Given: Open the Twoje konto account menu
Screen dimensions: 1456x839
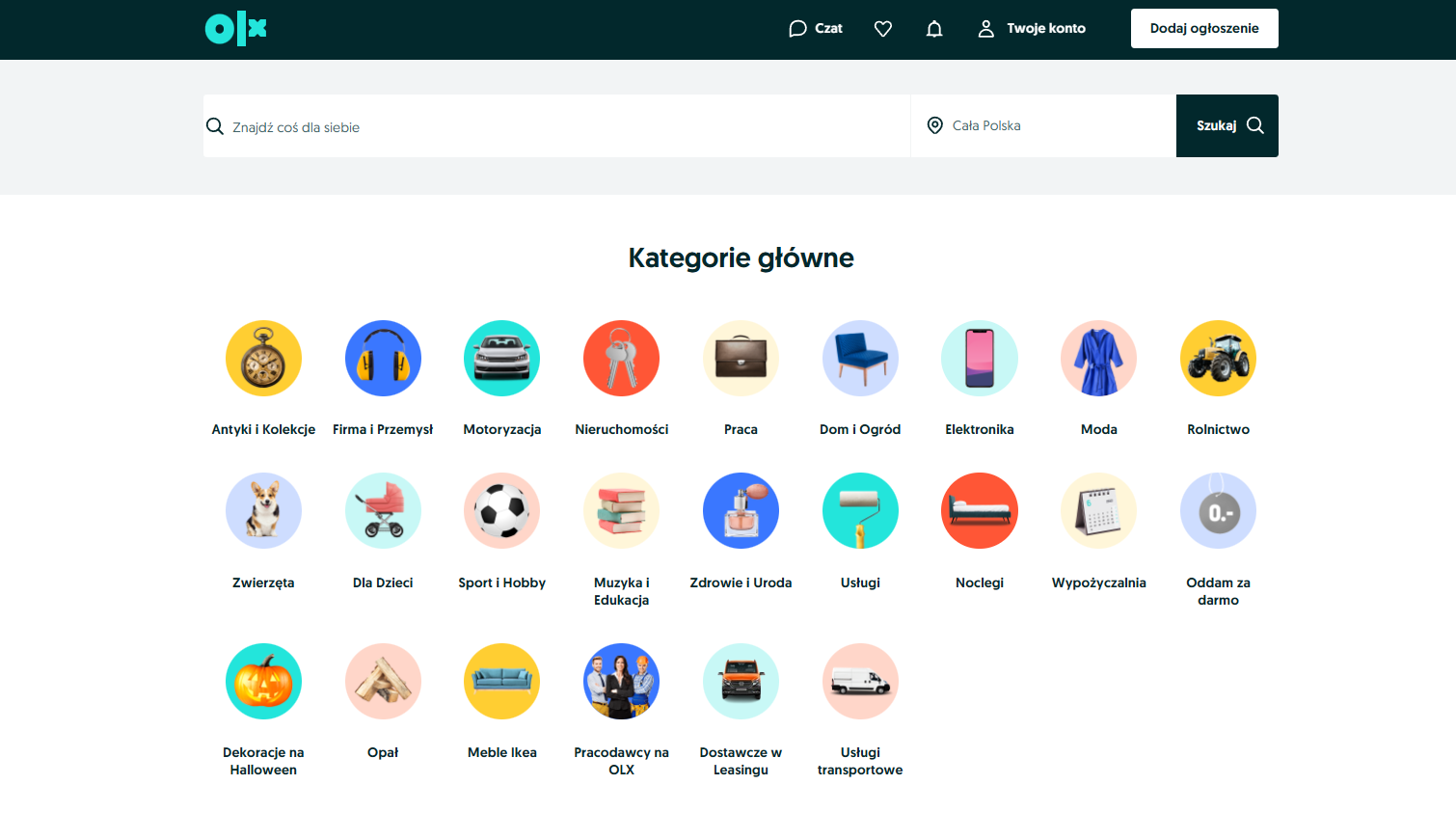Looking at the screenshot, I should 1032,28.
